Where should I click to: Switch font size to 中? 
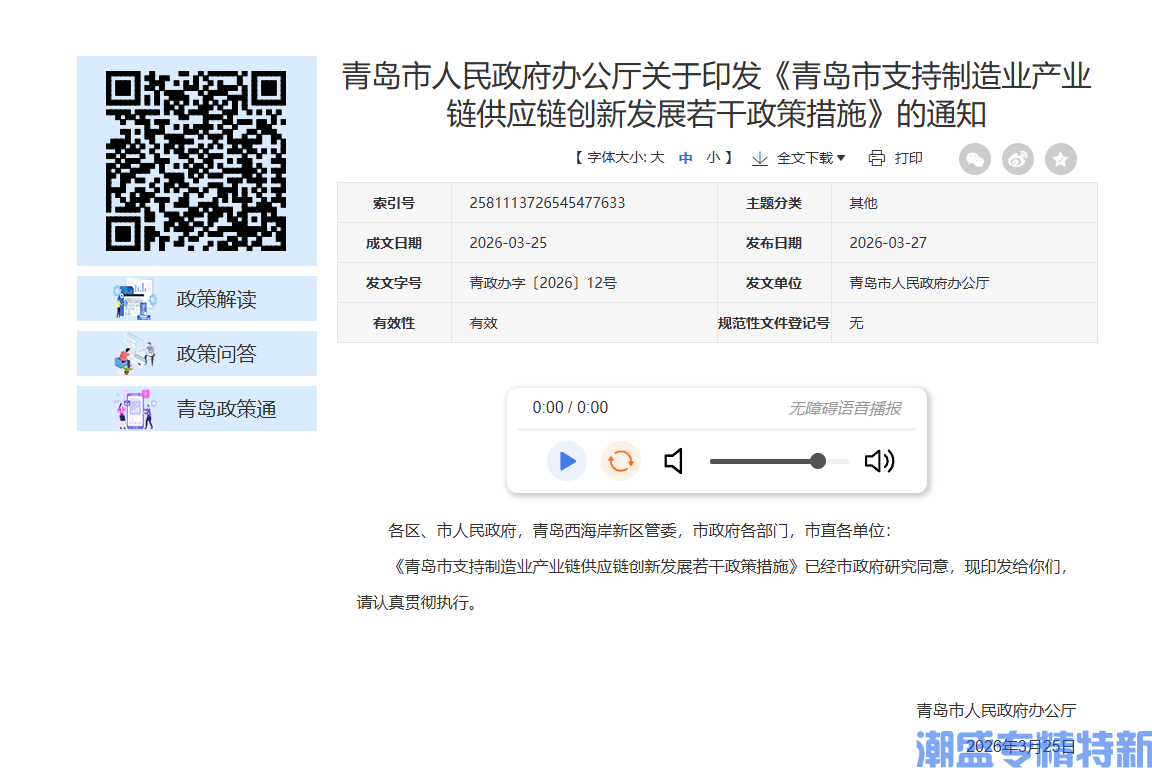pos(685,157)
